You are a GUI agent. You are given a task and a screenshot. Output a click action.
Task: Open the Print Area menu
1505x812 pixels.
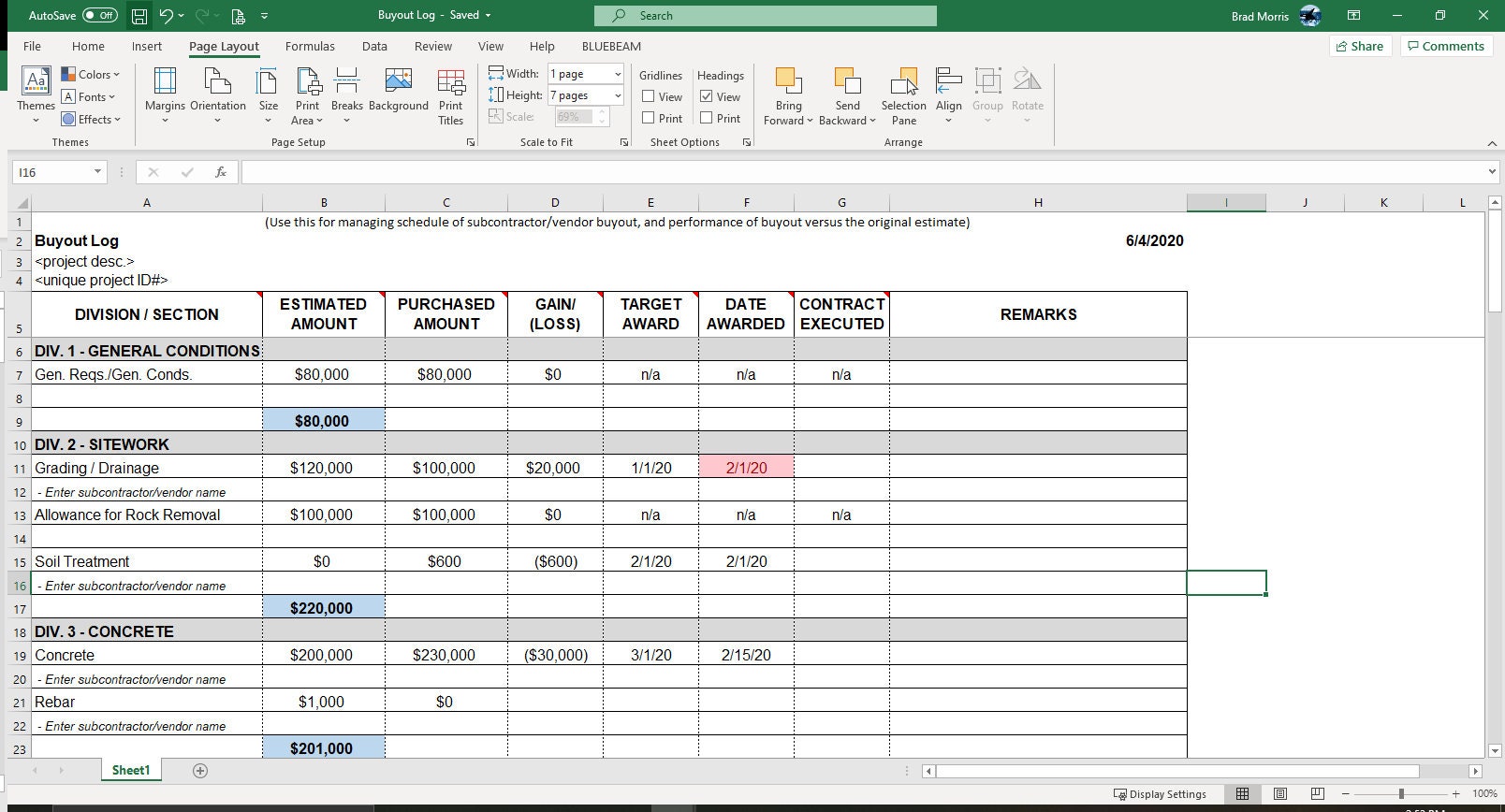[308, 95]
